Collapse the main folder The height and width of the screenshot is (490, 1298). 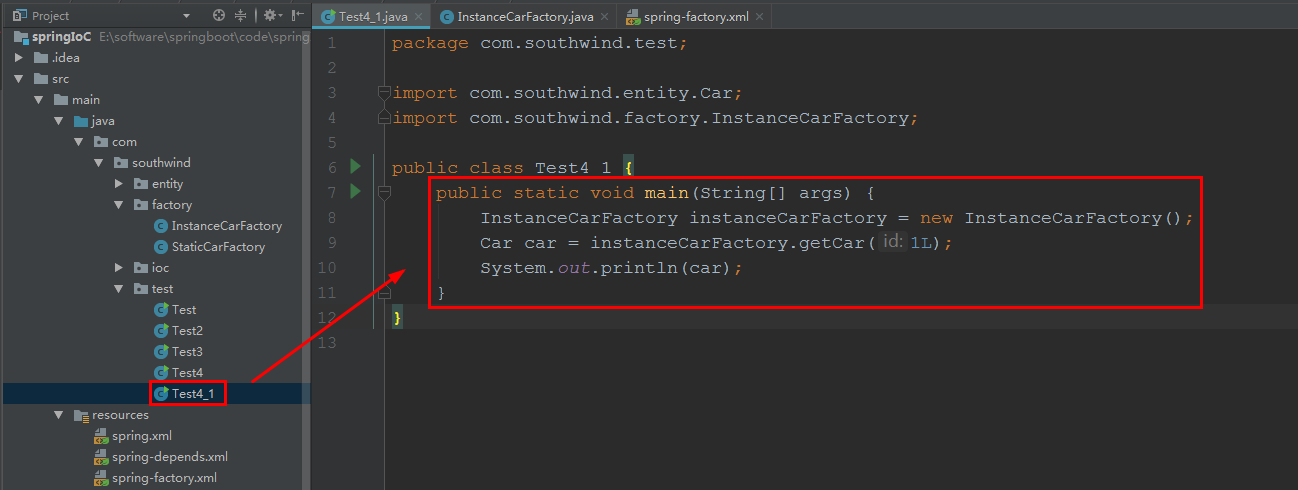click(x=39, y=99)
